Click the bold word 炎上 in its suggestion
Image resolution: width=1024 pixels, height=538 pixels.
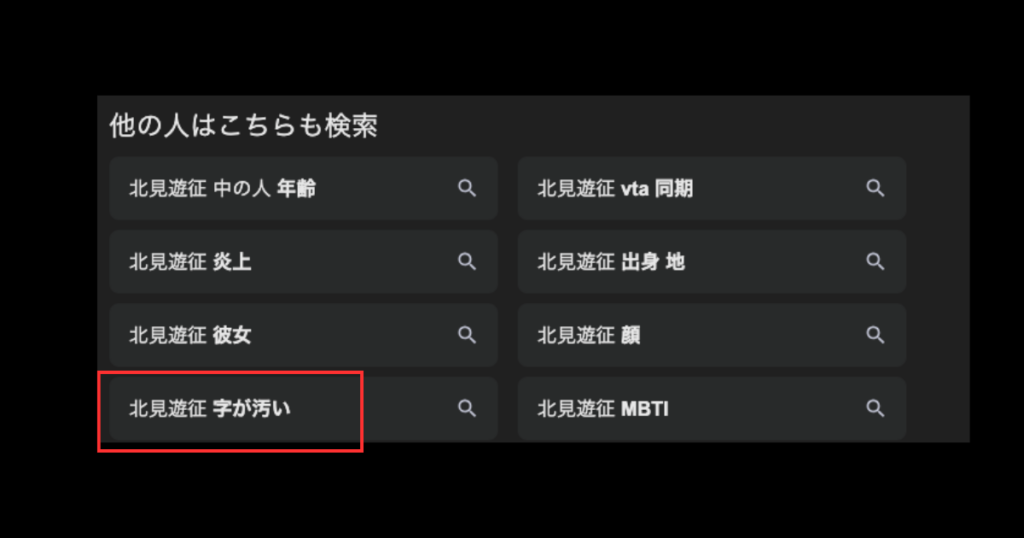232,262
